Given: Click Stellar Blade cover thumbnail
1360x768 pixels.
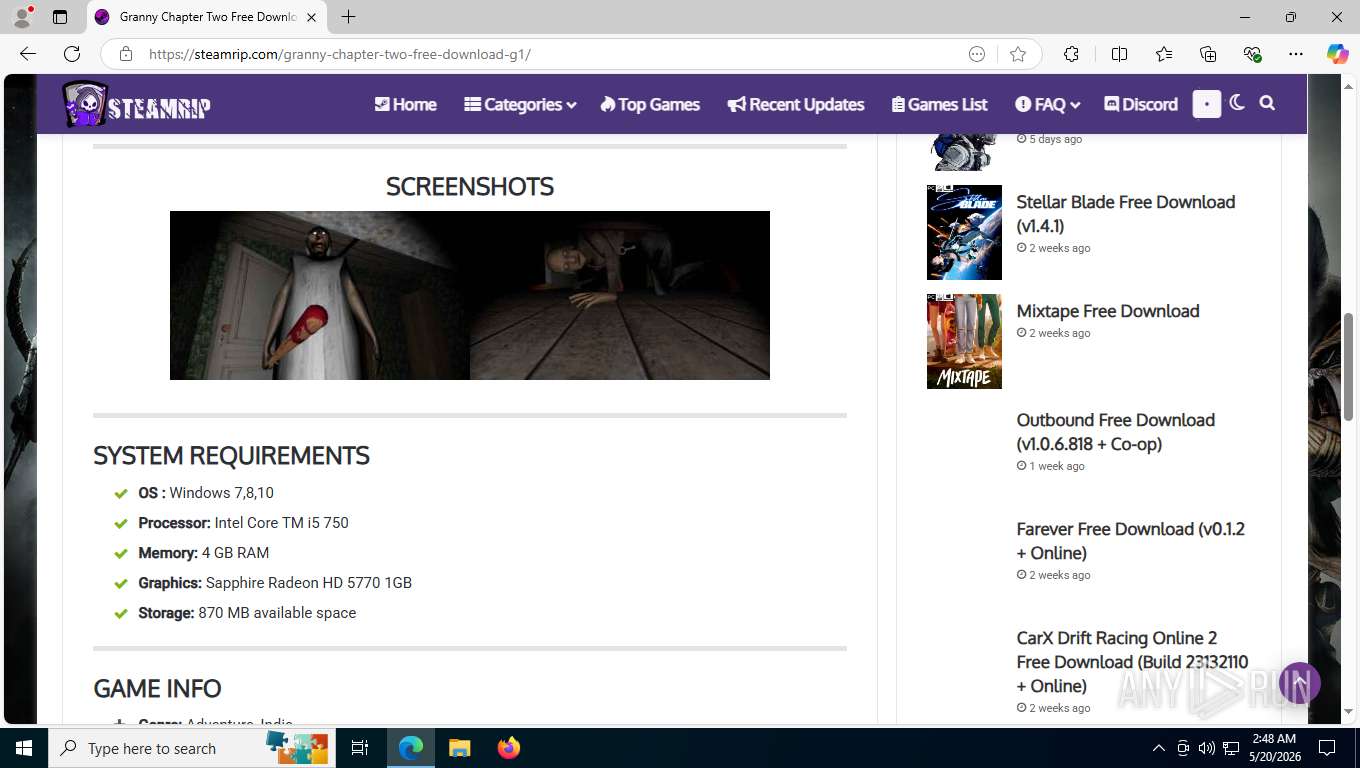Looking at the screenshot, I should pos(964,232).
